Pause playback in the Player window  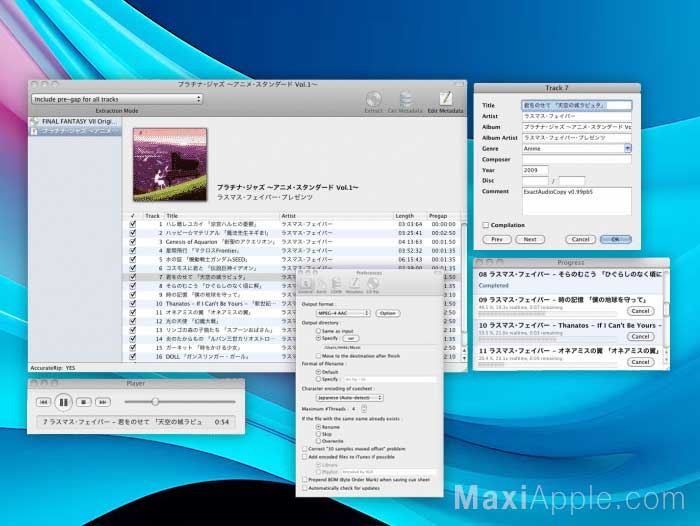[63, 402]
